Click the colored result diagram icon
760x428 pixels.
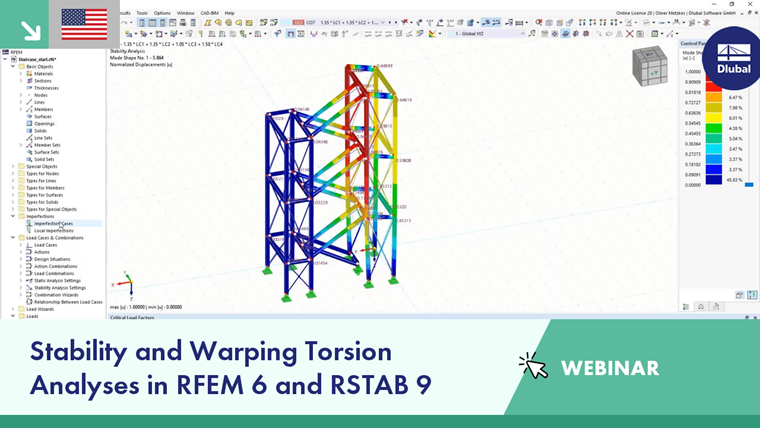coord(432,33)
